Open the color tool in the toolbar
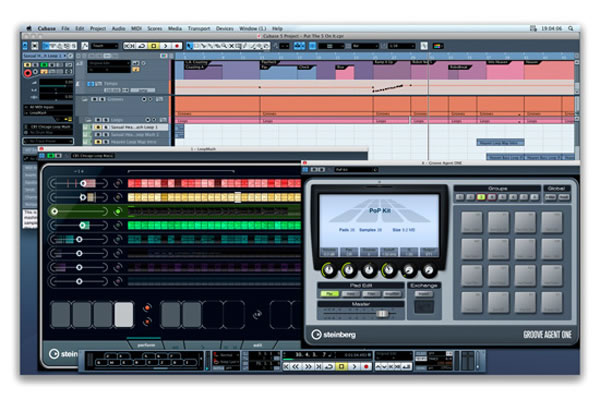 (x=438, y=46)
